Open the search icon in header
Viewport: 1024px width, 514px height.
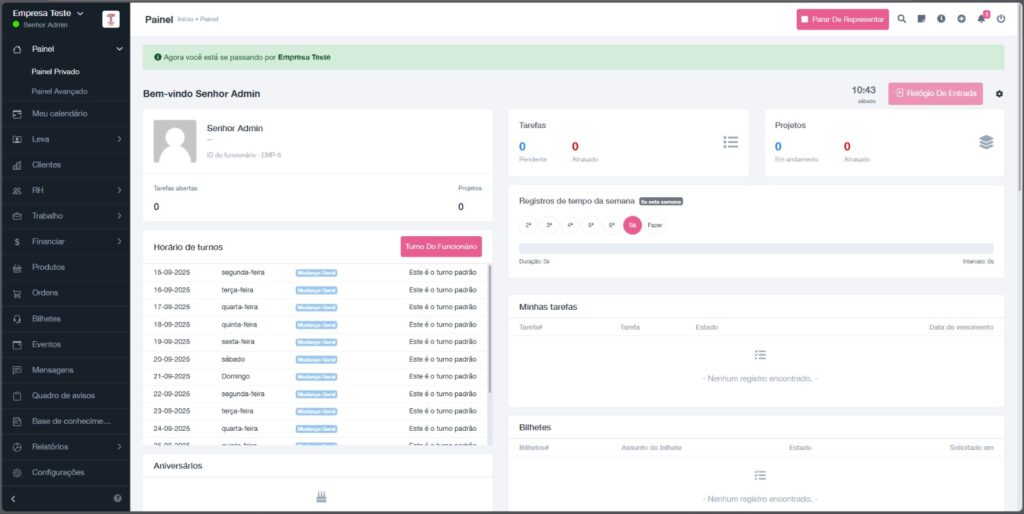coord(901,19)
